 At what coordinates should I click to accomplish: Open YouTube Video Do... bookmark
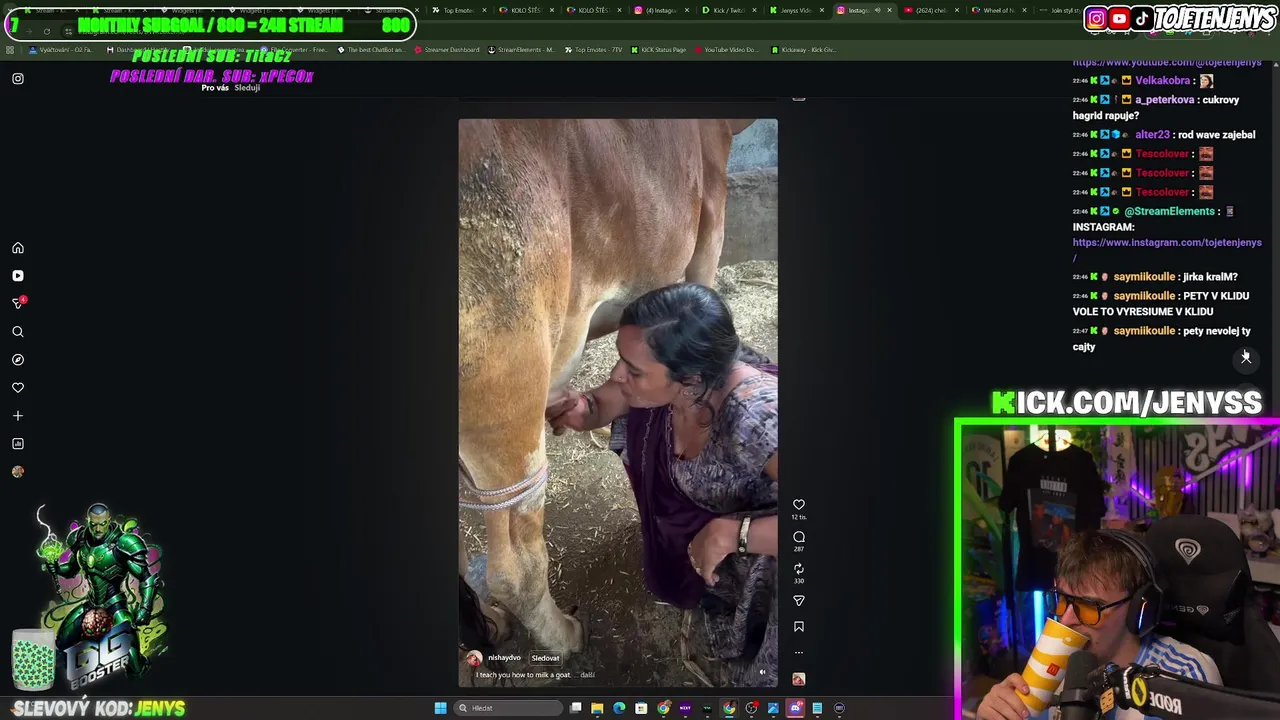726,50
